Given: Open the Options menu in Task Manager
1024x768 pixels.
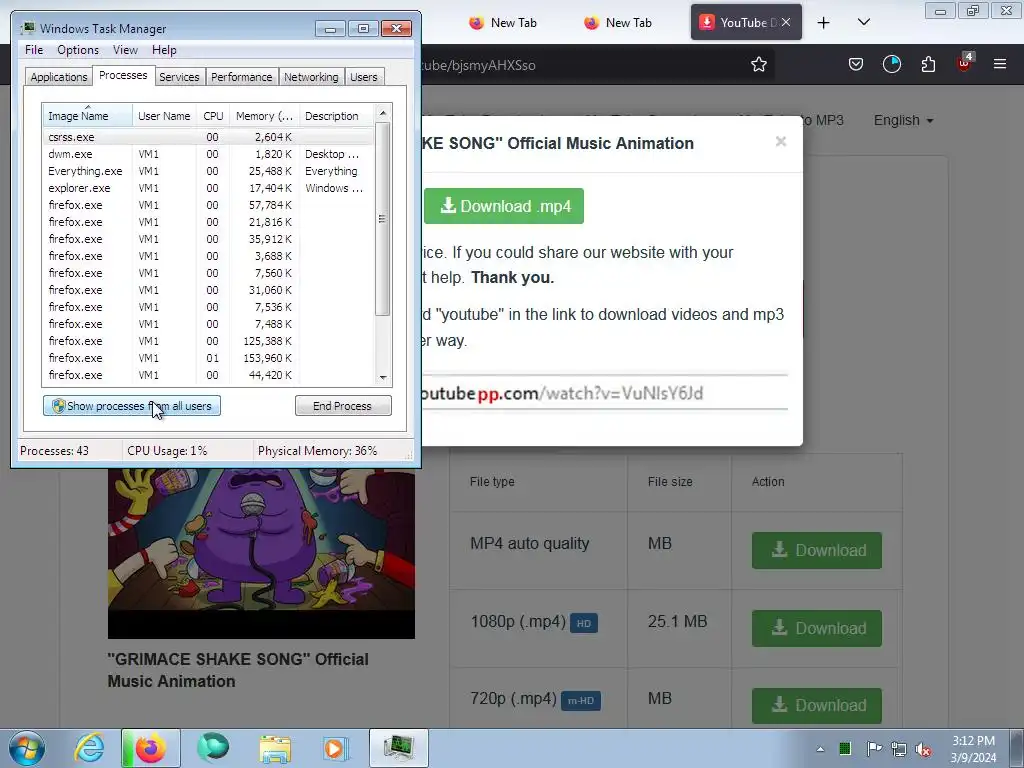Looking at the screenshot, I should click(78, 50).
